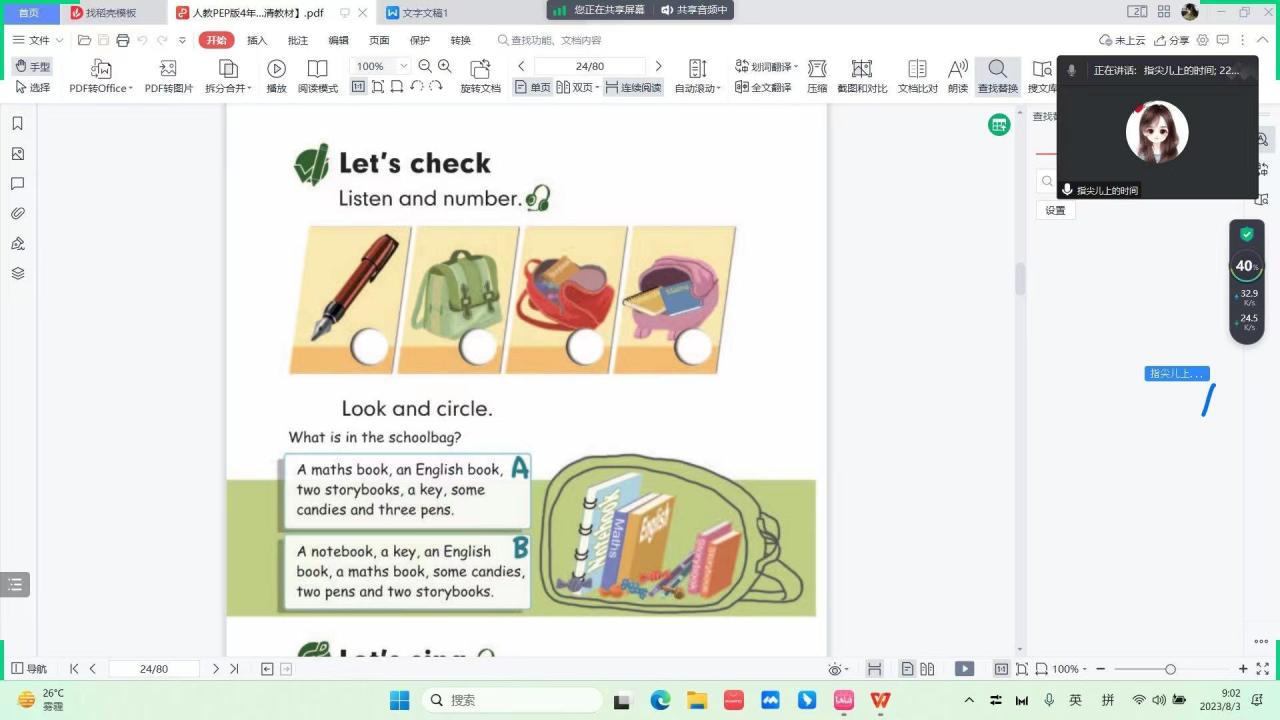Viewport: 1280px width, 720px height.
Task: Click the 开始 ribbon button
Action: click(x=216, y=40)
